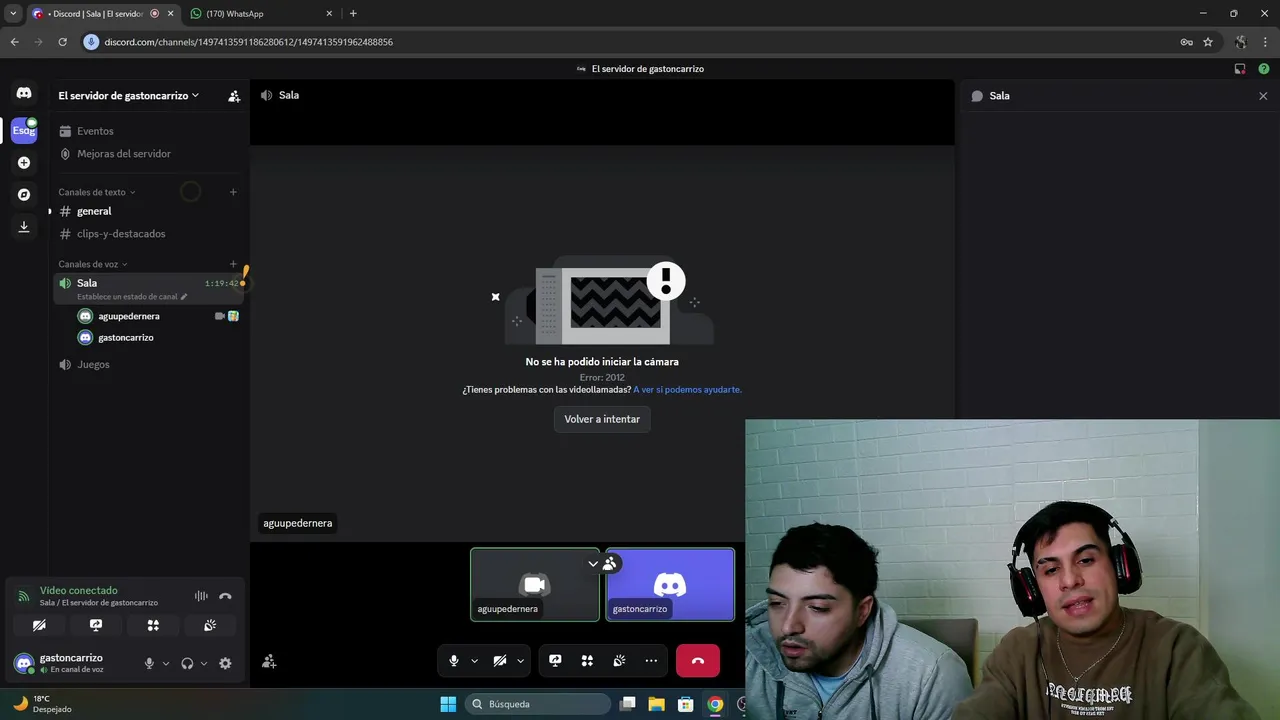Click the browser address bar URL
Image resolution: width=1280 pixels, height=720 pixels.
[x=248, y=42]
